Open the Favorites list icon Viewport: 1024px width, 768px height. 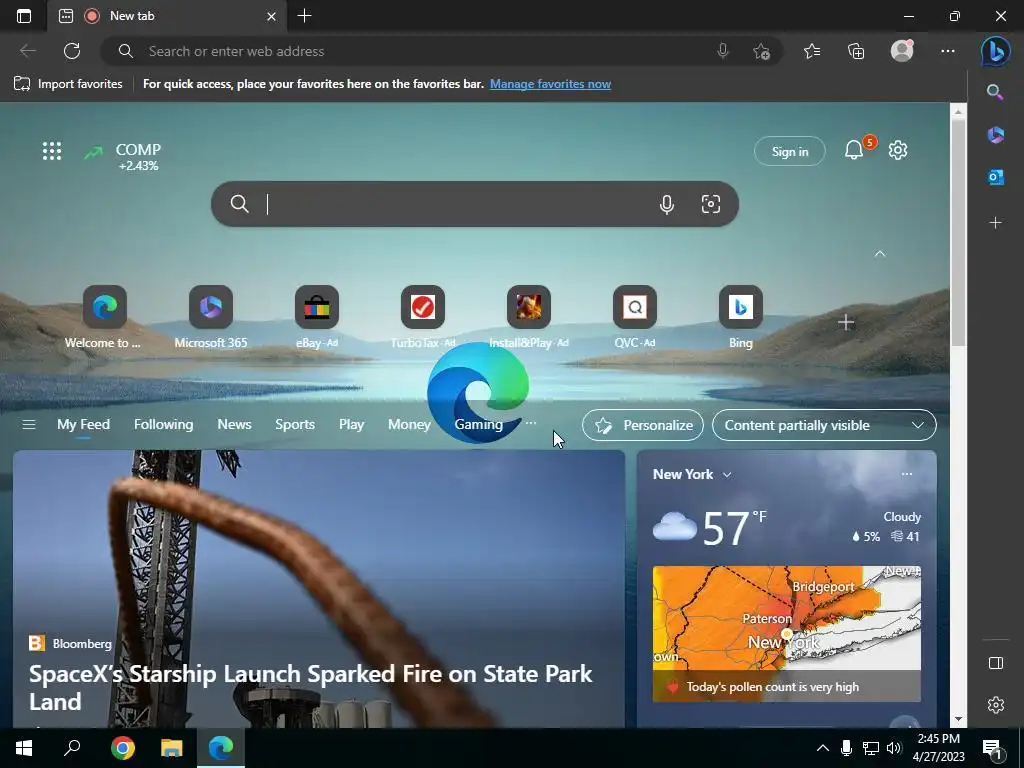click(812, 51)
